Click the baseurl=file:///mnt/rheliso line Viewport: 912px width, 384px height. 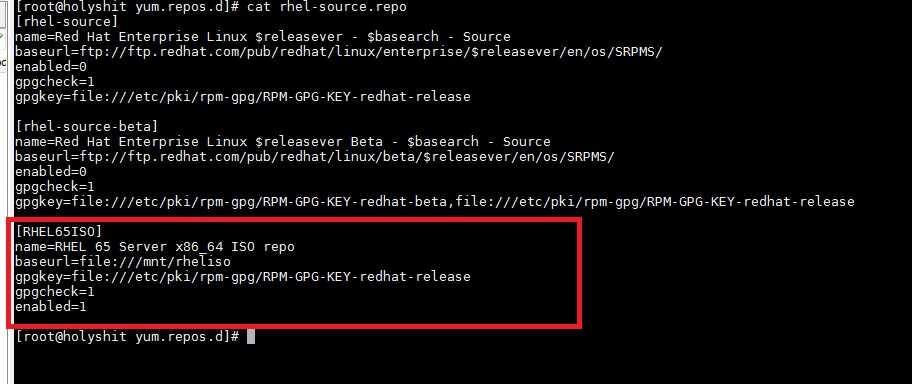123,261
